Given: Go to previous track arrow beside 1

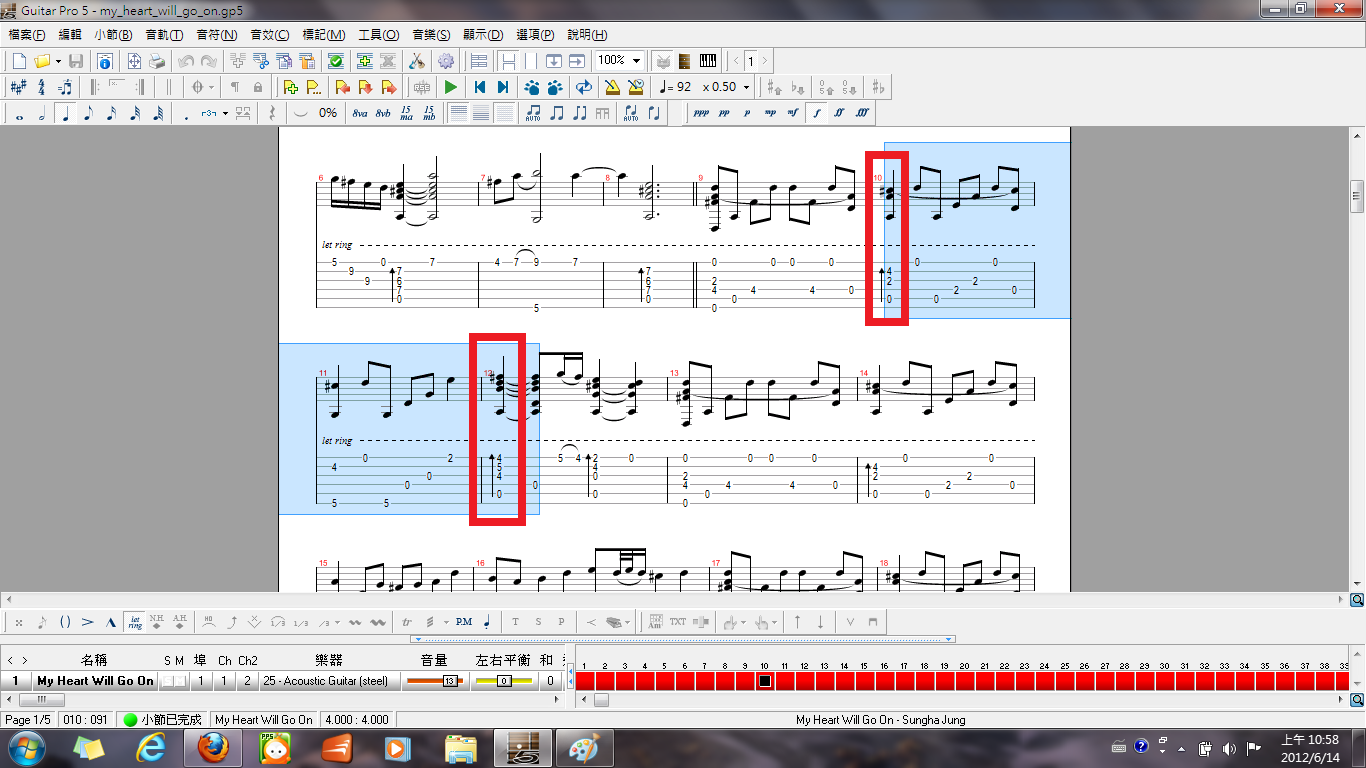Looking at the screenshot, I should [738, 61].
